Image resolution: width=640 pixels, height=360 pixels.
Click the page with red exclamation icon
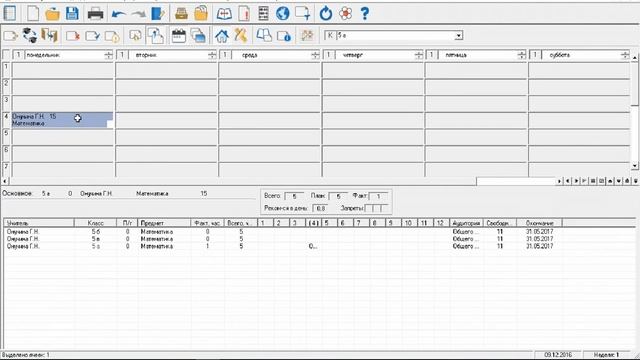(244, 13)
